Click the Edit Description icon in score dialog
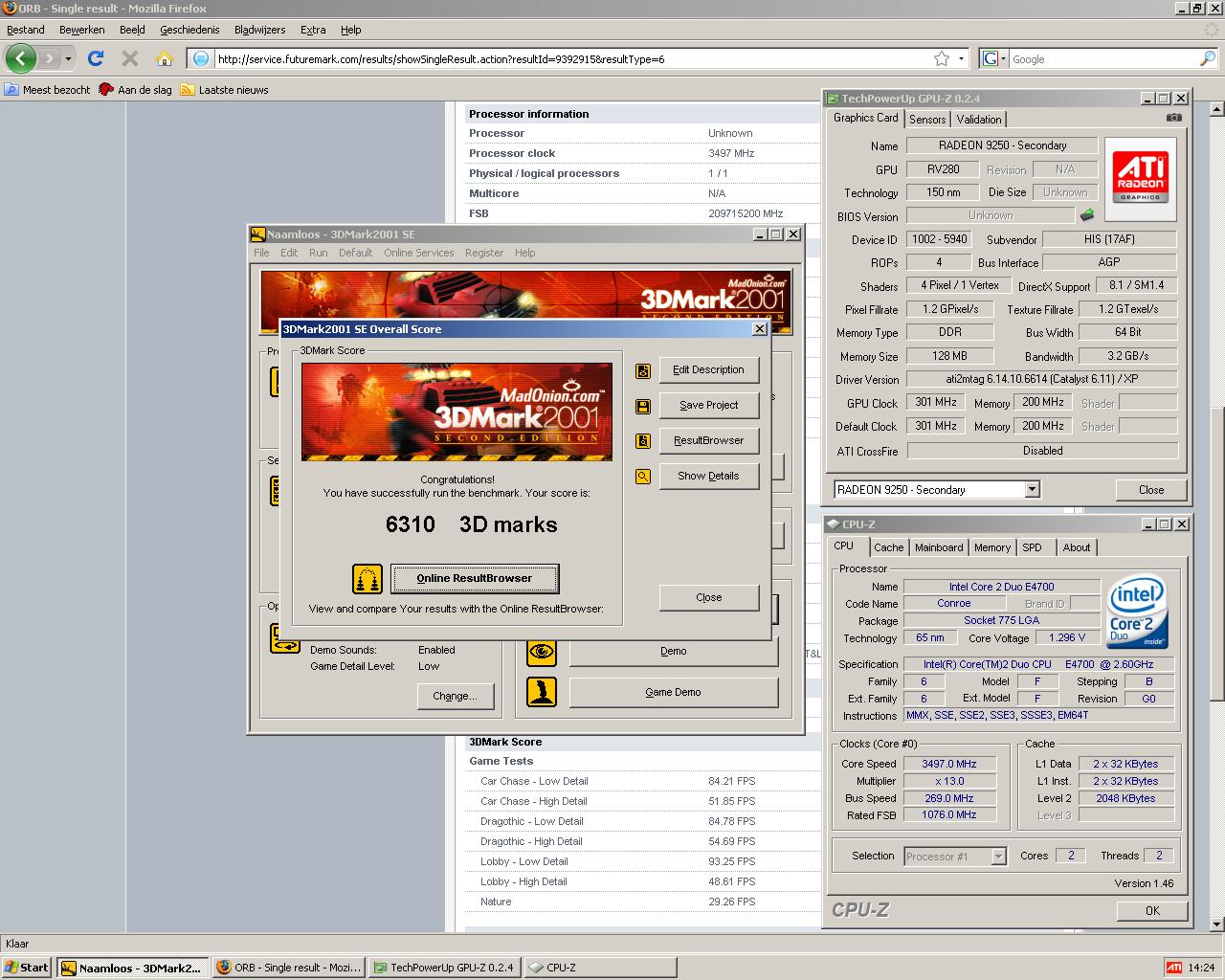This screenshot has width=1225, height=980. point(643,370)
